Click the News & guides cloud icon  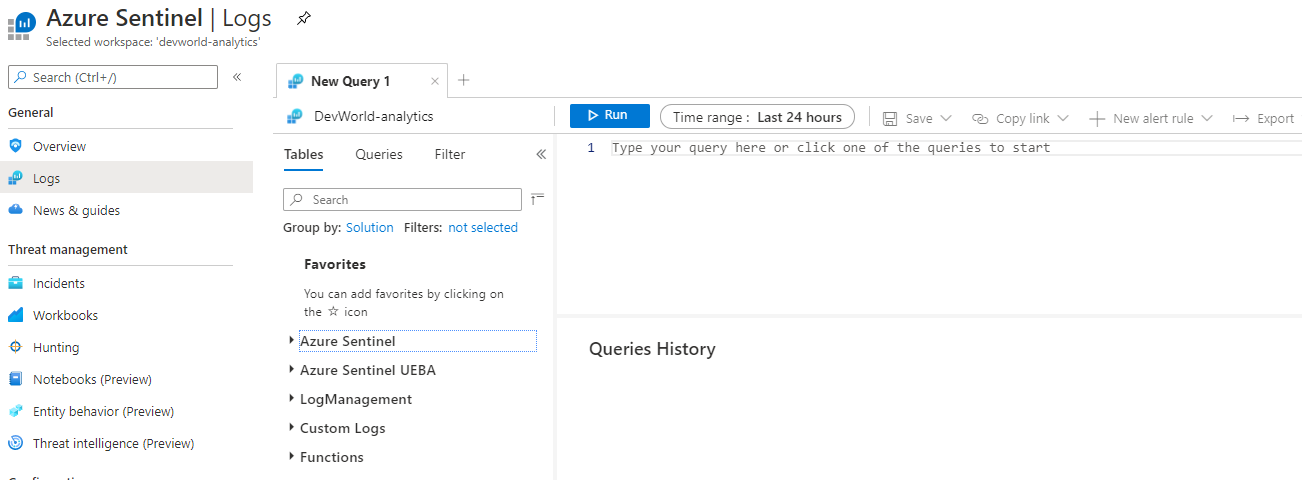(x=15, y=210)
